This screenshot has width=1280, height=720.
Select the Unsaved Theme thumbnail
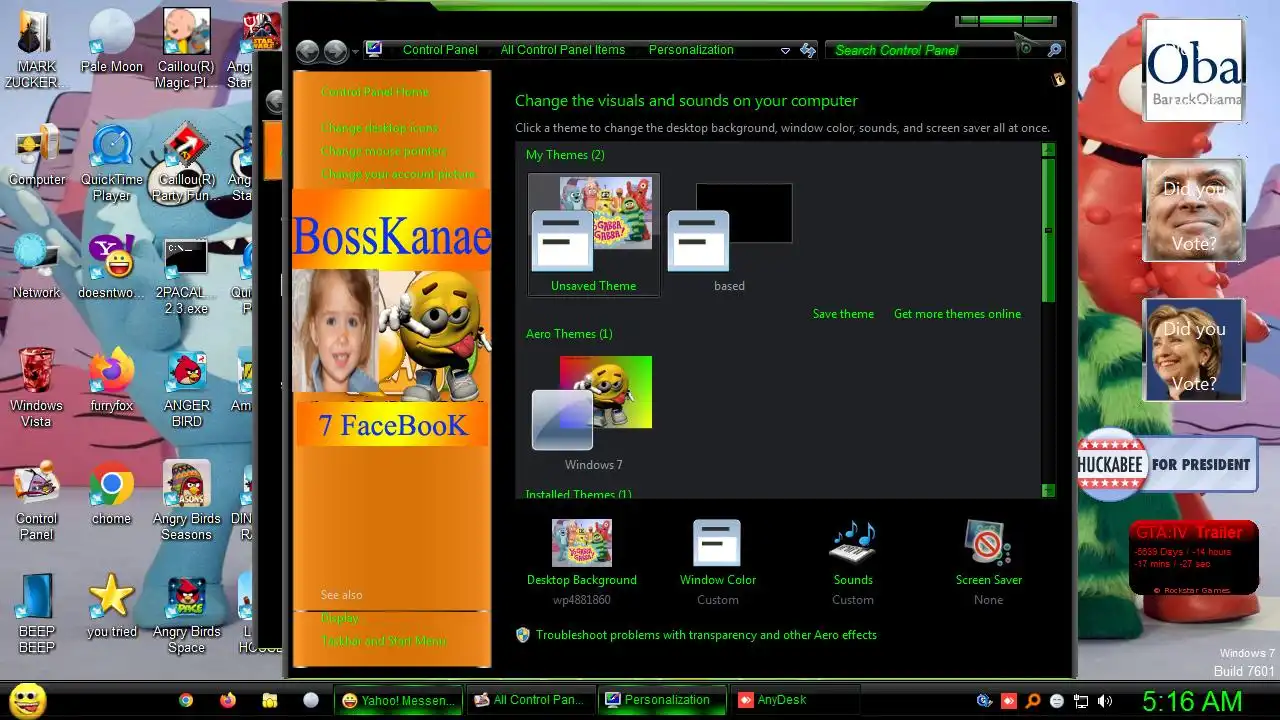[x=594, y=234]
